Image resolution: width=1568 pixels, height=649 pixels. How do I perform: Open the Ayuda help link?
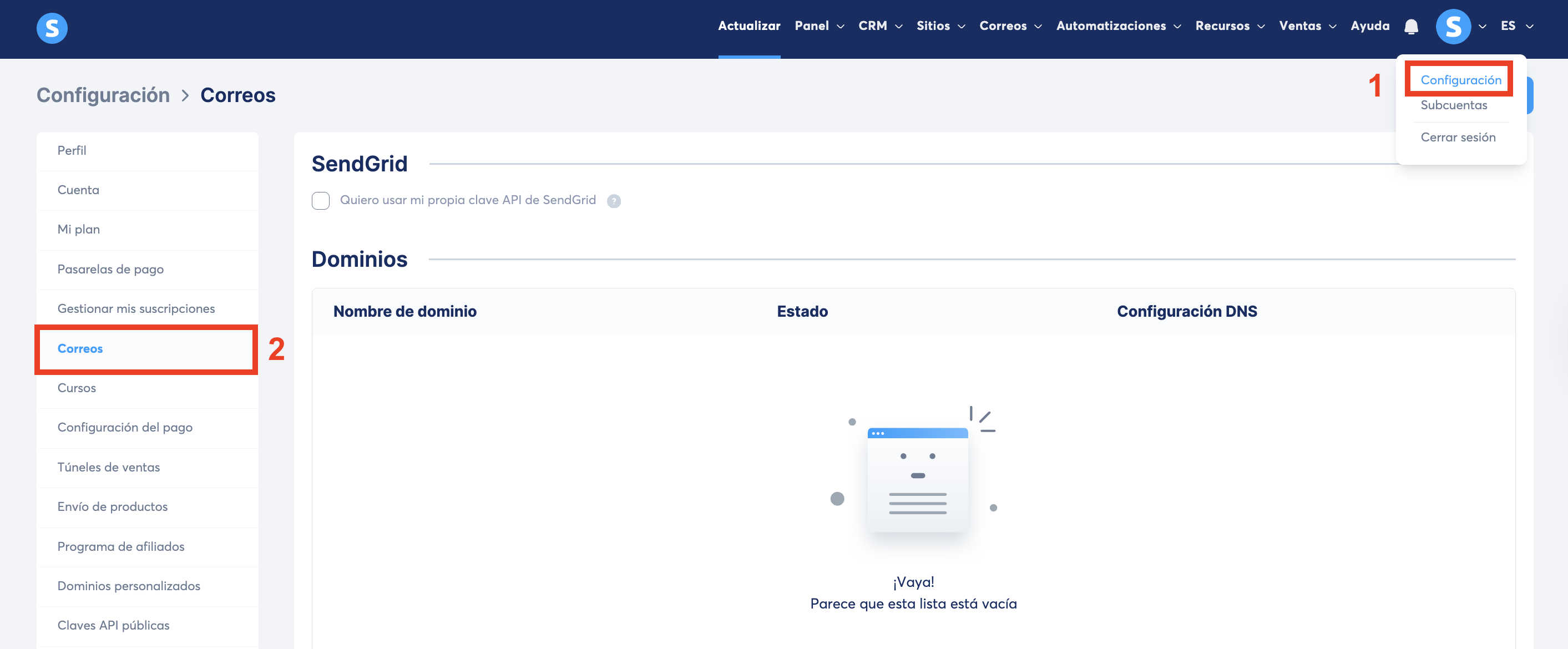1369,26
